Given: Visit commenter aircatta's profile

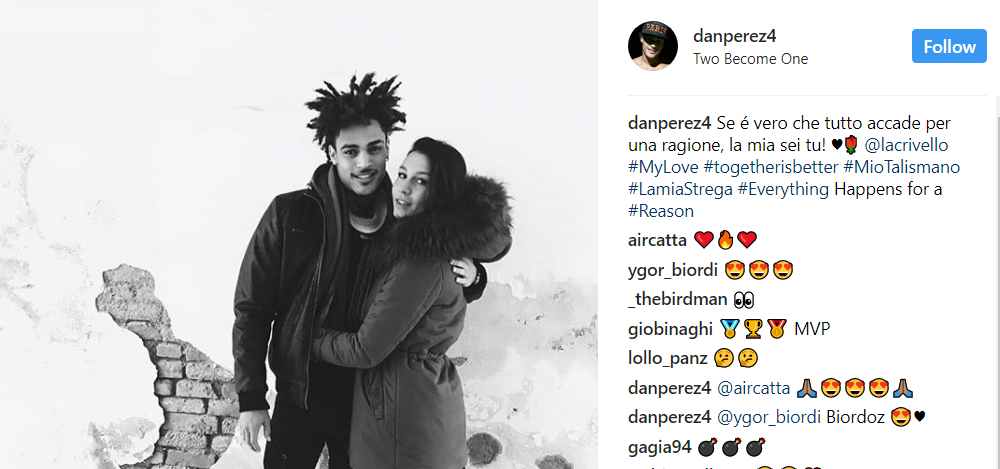Looking at the screenshot, I should (x=658, y=241).
